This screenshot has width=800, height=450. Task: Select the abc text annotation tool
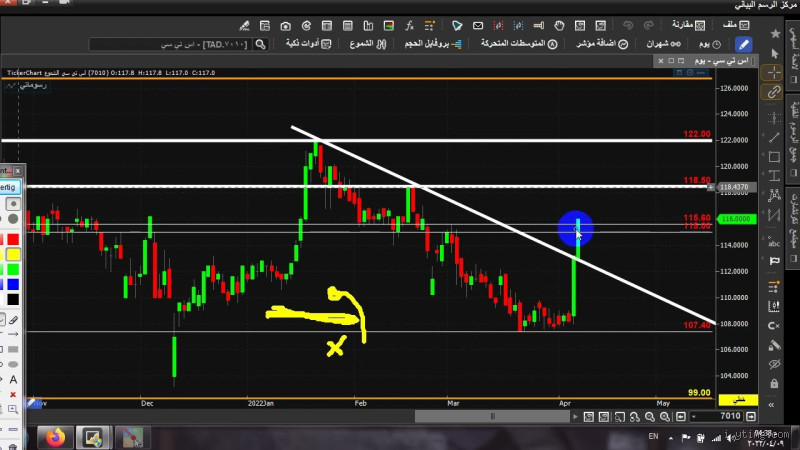pyautogui.click(x=773, y=243)
